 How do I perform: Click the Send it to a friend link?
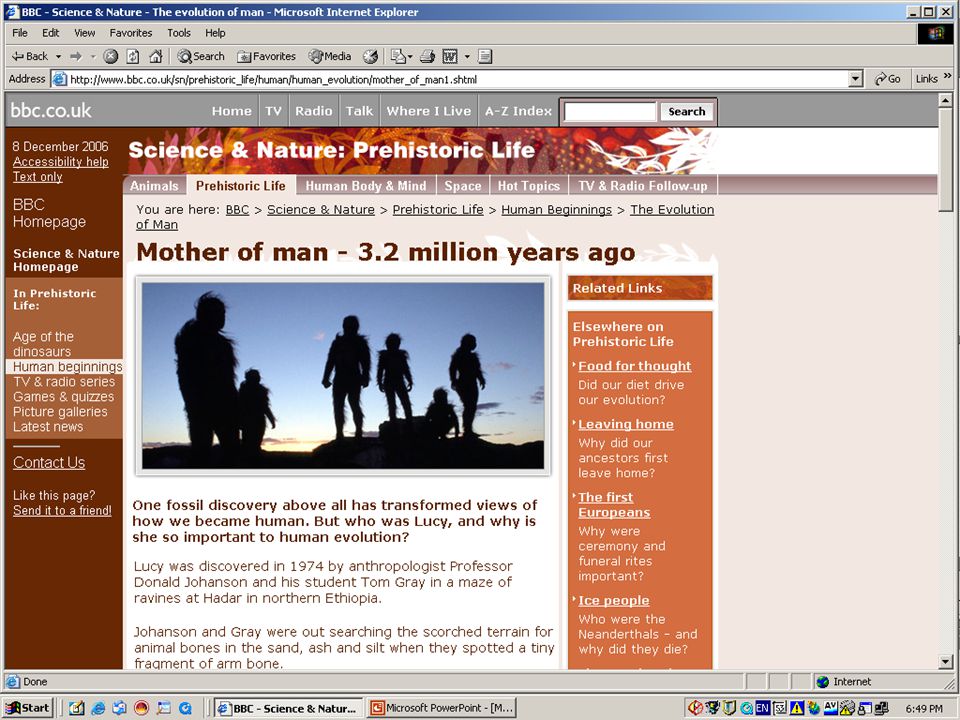click(x=62, y=511)
